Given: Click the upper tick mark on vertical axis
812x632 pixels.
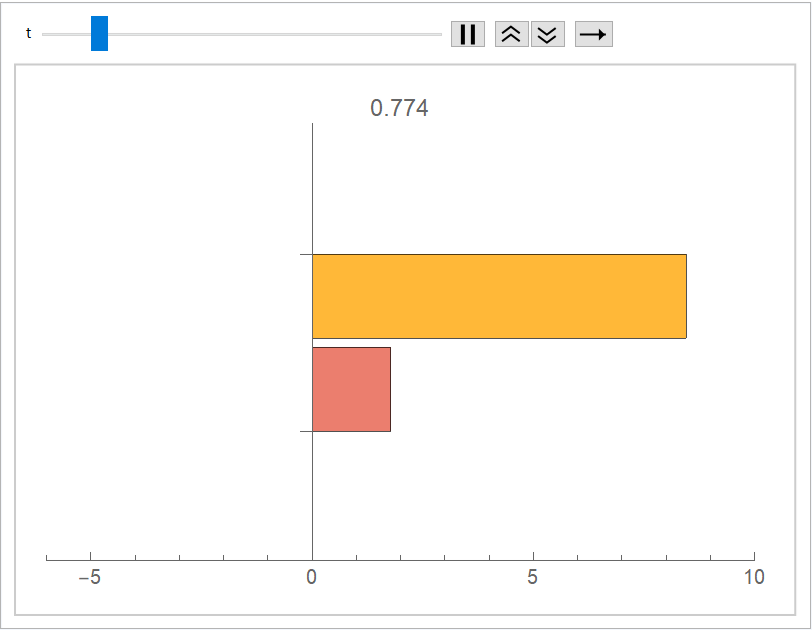Looking at the screenshot, I should 305,255.
